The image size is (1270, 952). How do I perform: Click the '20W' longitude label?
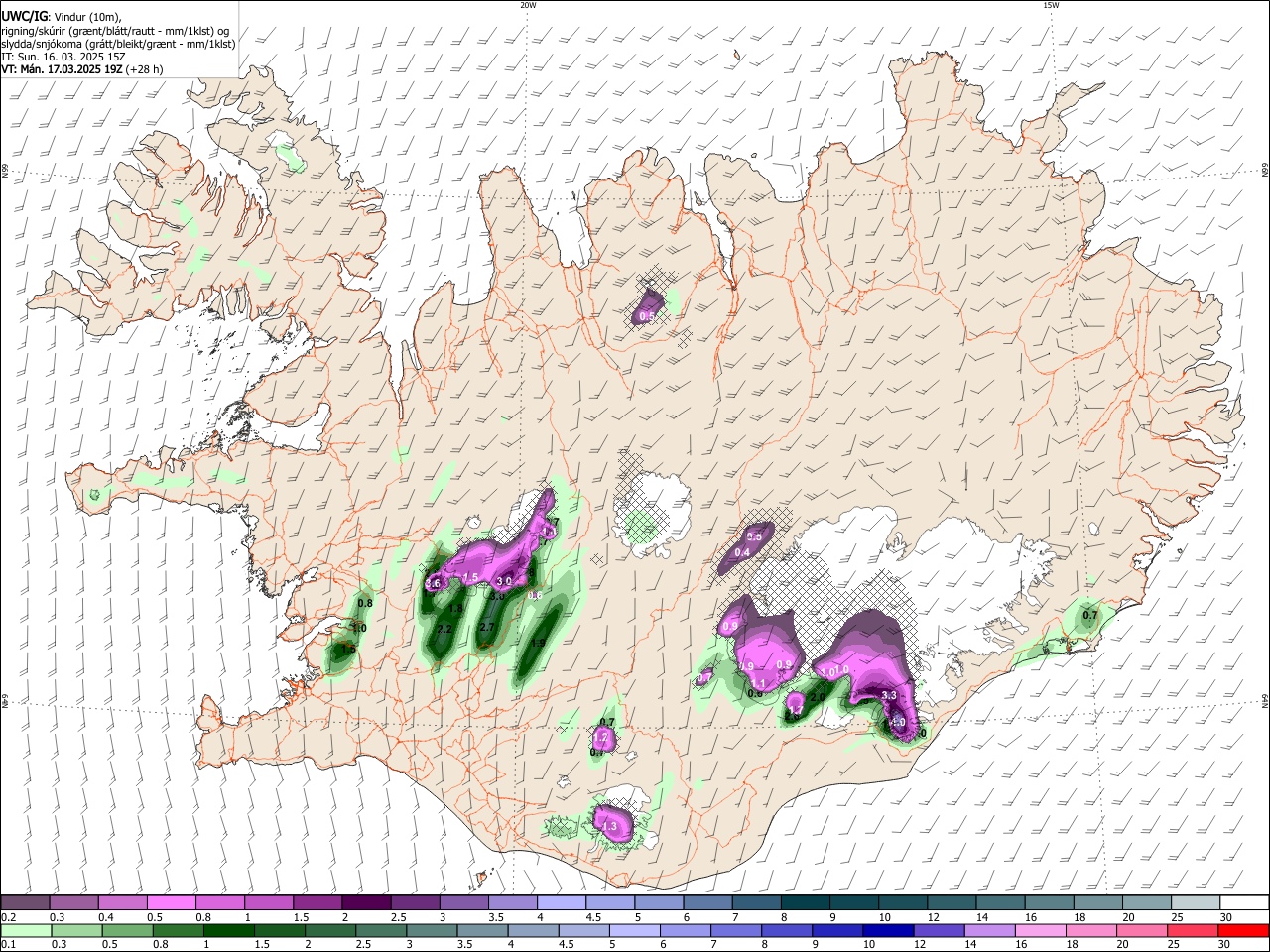pos(528,5)
